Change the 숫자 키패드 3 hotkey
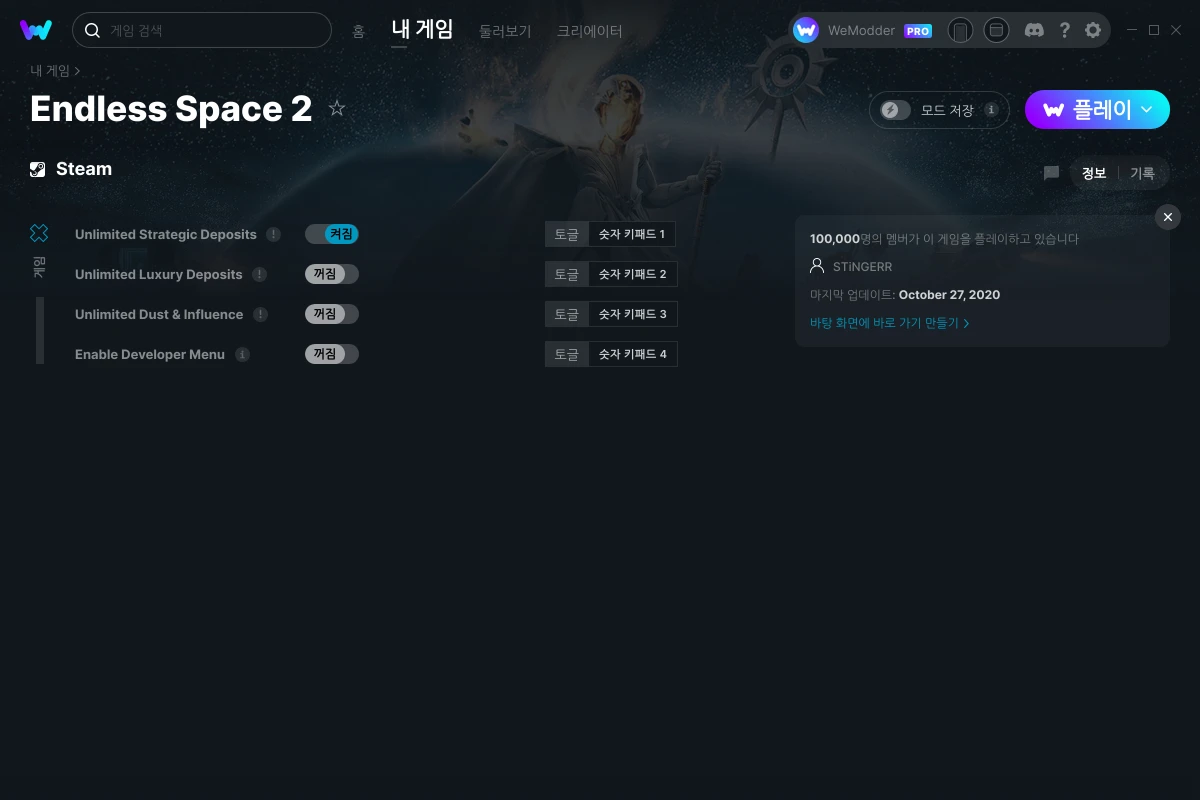The width and height of the screenshot is (1200, 800). (633, 314)
